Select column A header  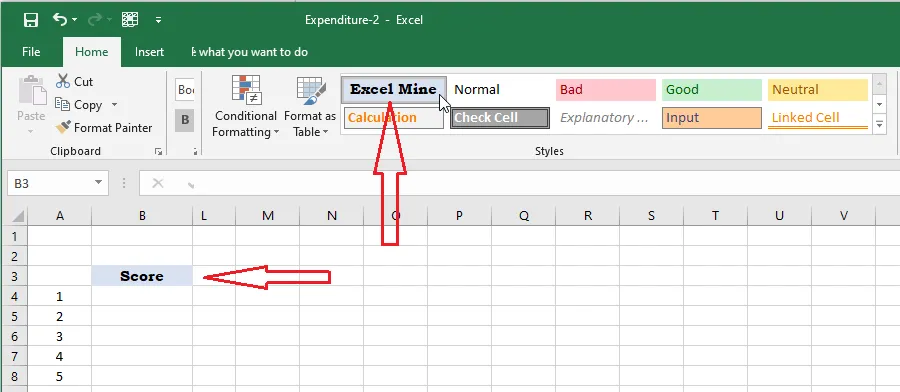click(60, 216)
